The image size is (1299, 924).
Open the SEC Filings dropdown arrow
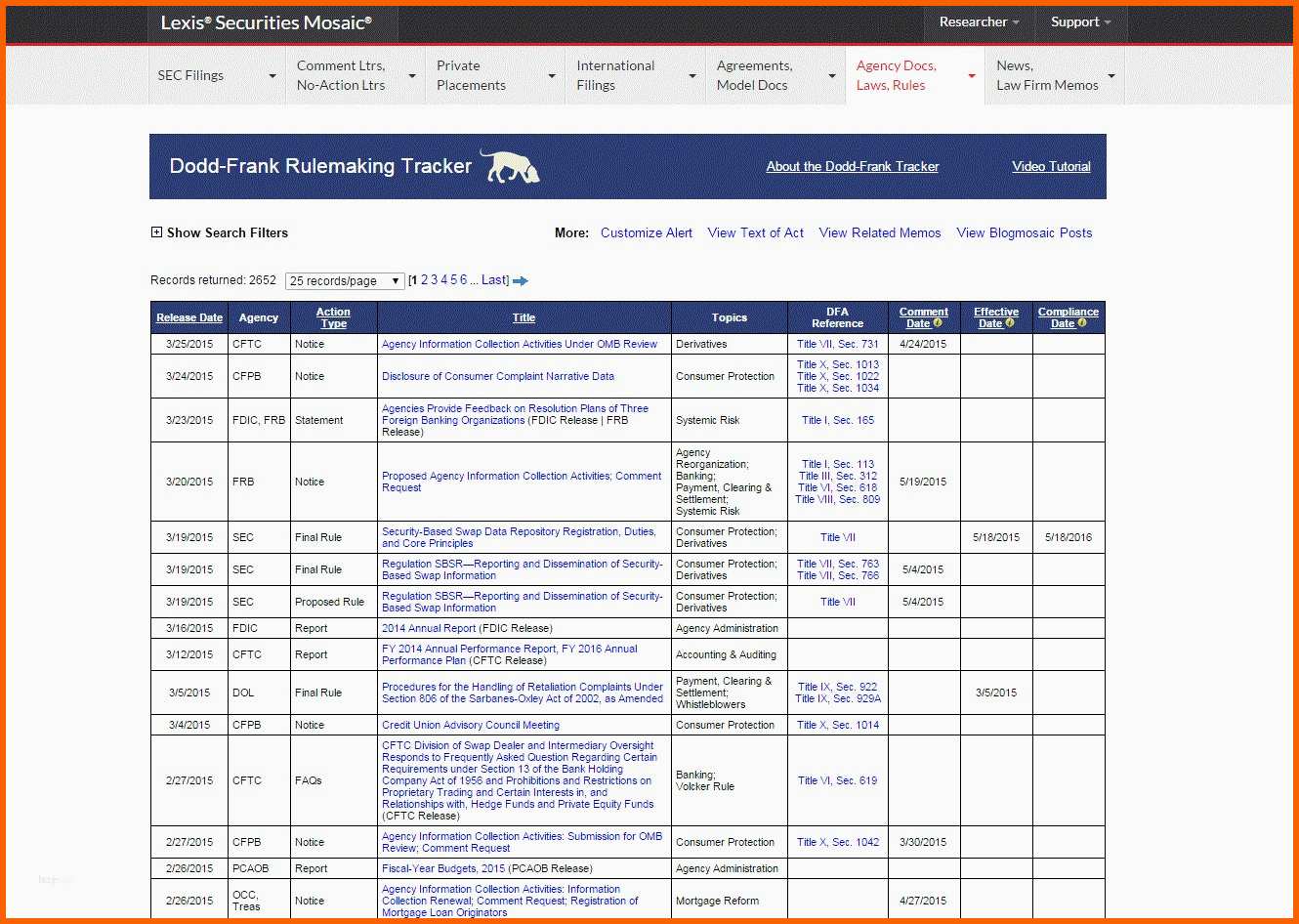[x=272, y=76]
